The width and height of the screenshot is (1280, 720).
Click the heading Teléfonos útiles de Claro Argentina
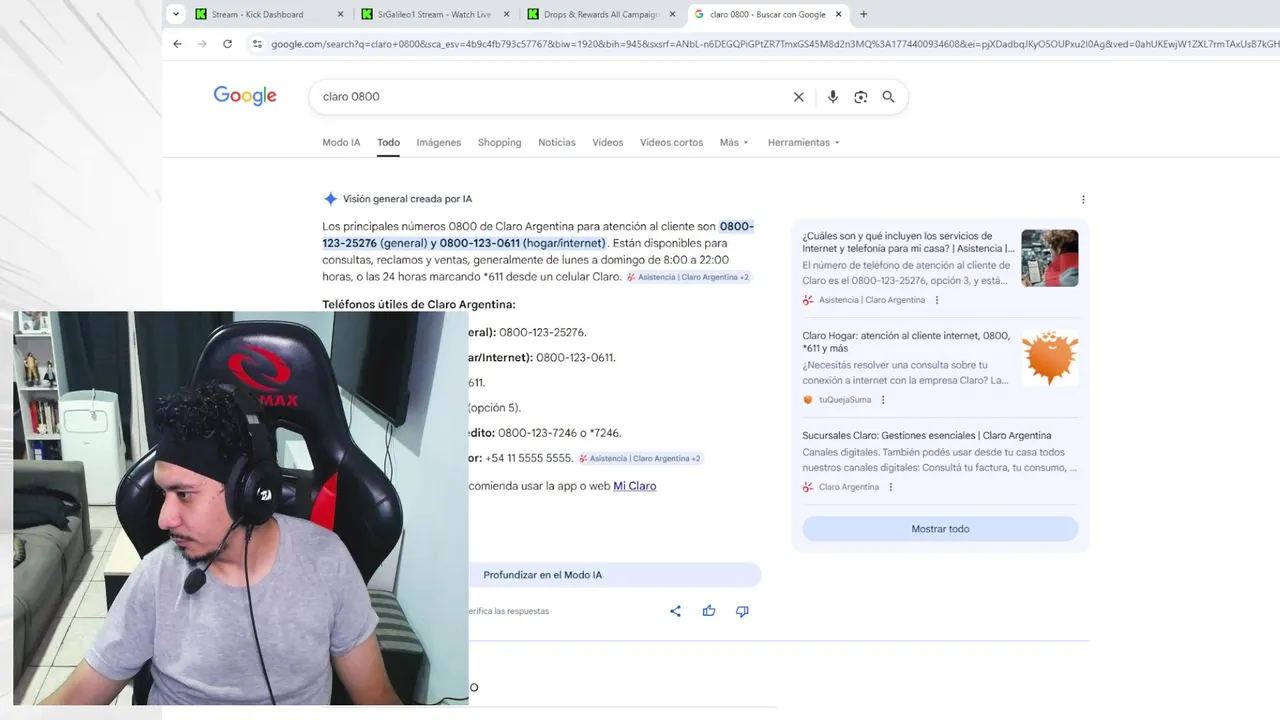419,304
